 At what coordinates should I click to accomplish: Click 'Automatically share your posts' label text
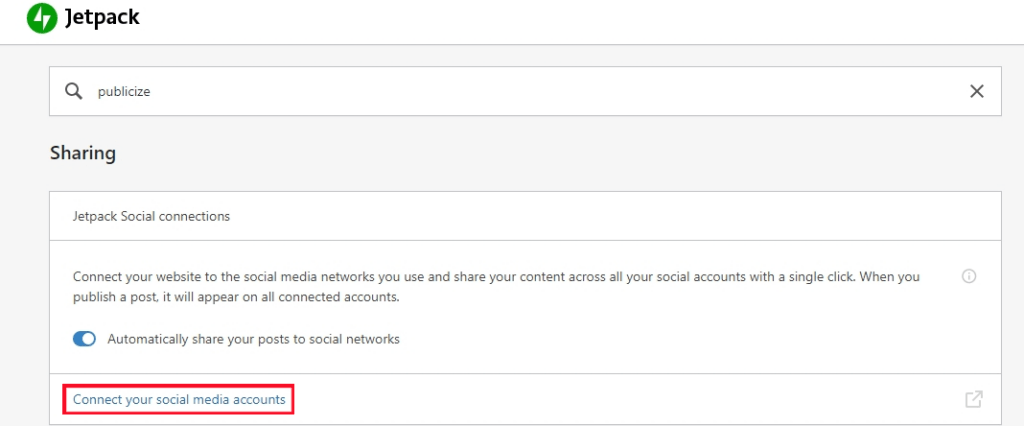click(x=253, y=339)
